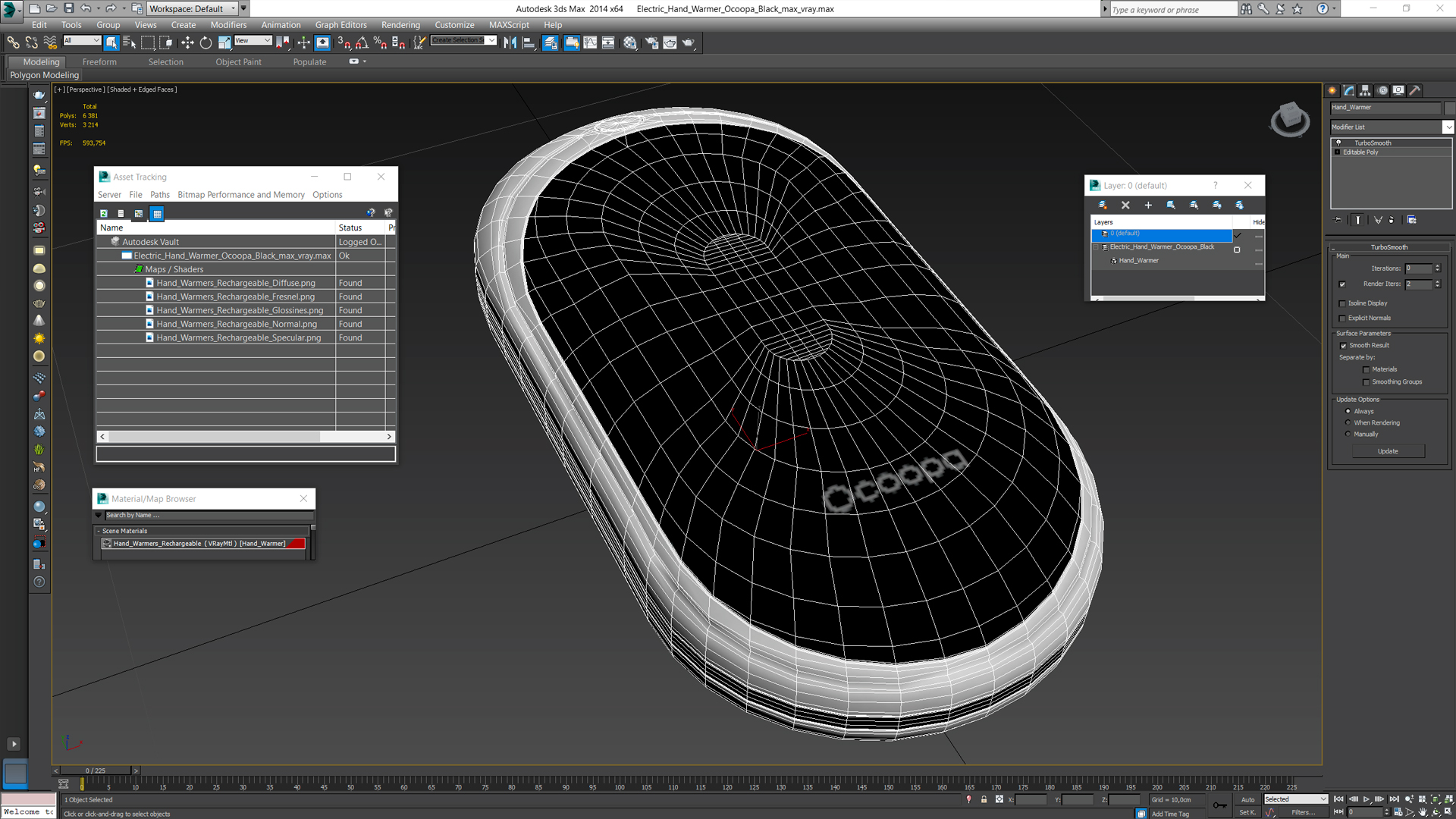Viewport: 1456px width, 819px height.
Task: Create new layer in Layer dialog
Action: coord(1103,205)
